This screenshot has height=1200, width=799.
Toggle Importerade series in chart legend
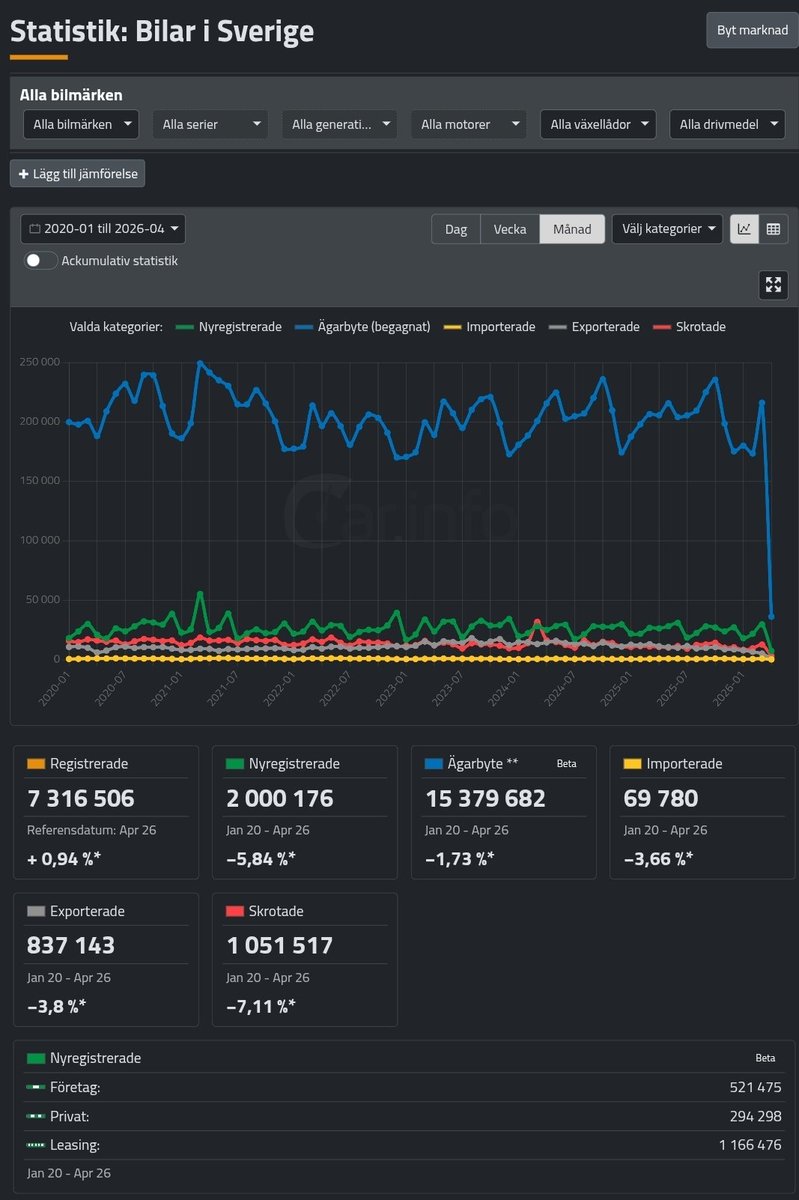click(x=489, y=327)
